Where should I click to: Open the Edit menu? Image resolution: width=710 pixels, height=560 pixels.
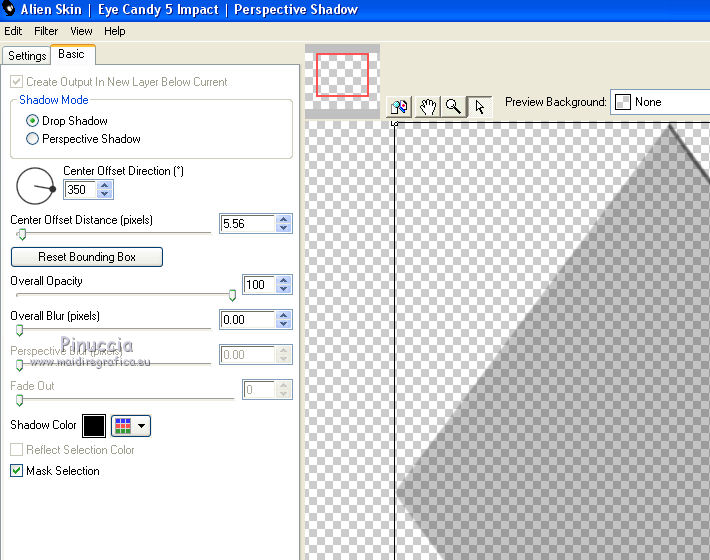[13, 31]
